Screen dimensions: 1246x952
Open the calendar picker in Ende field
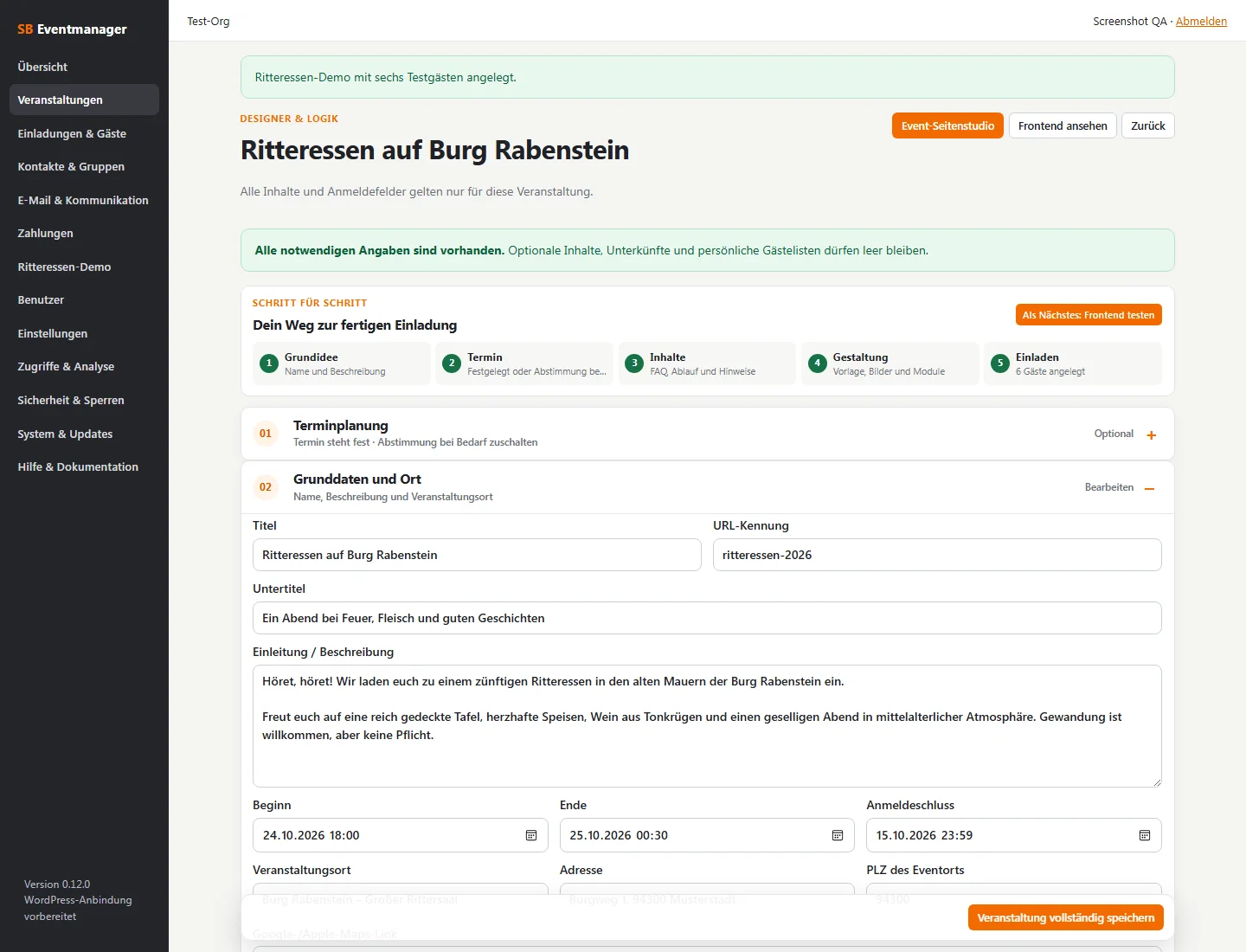(838, 835)
